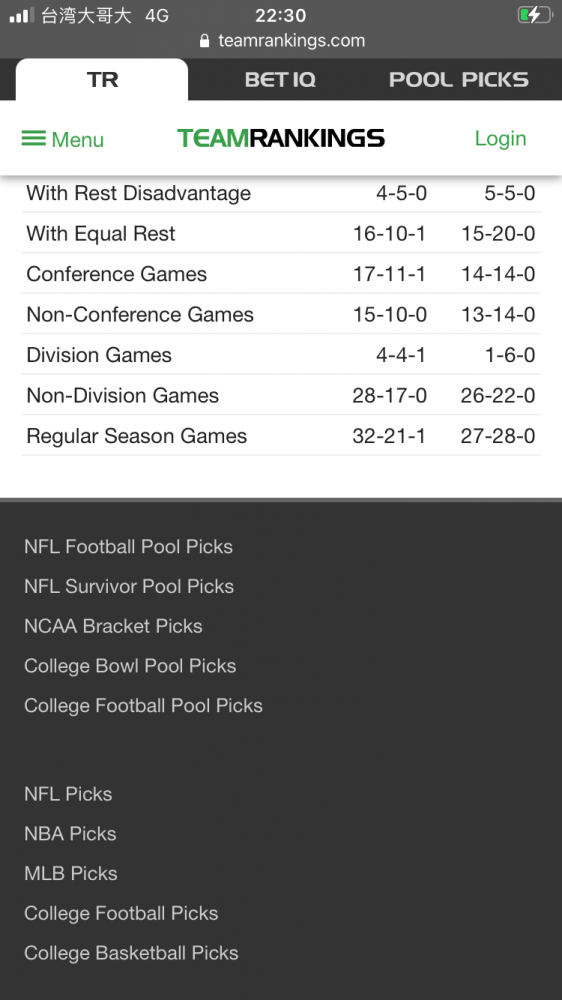Open the hamburger Menu icon
Screen dimensions: 562x1000
click(34, 138)
